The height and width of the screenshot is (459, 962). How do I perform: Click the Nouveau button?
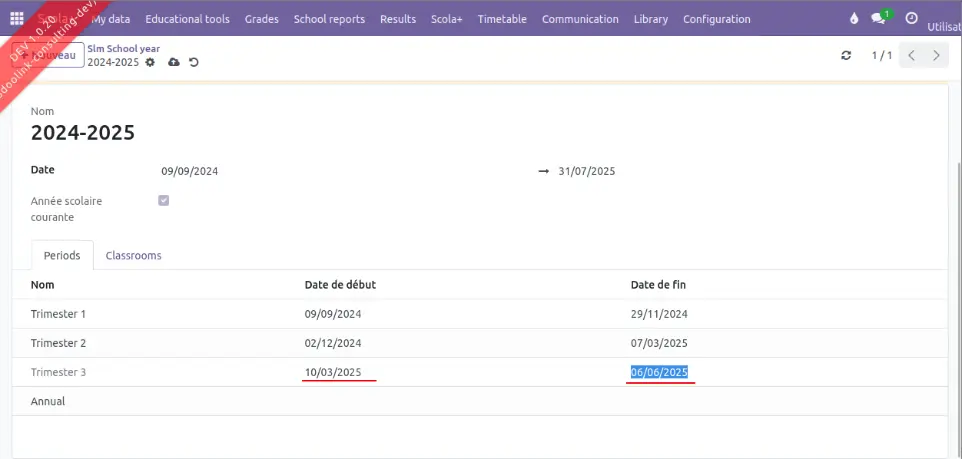pos(58,56)
